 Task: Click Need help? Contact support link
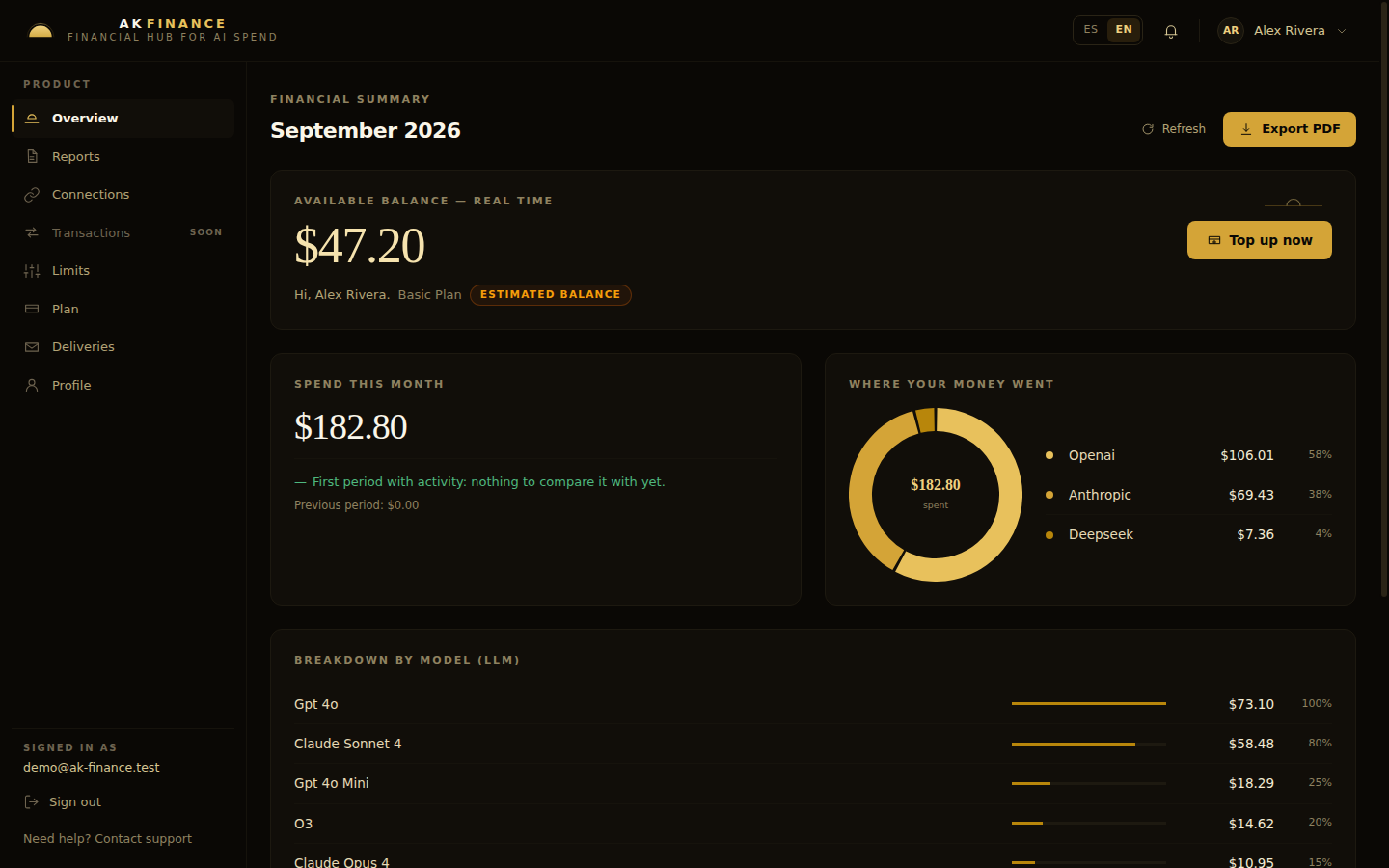(107, 839)
